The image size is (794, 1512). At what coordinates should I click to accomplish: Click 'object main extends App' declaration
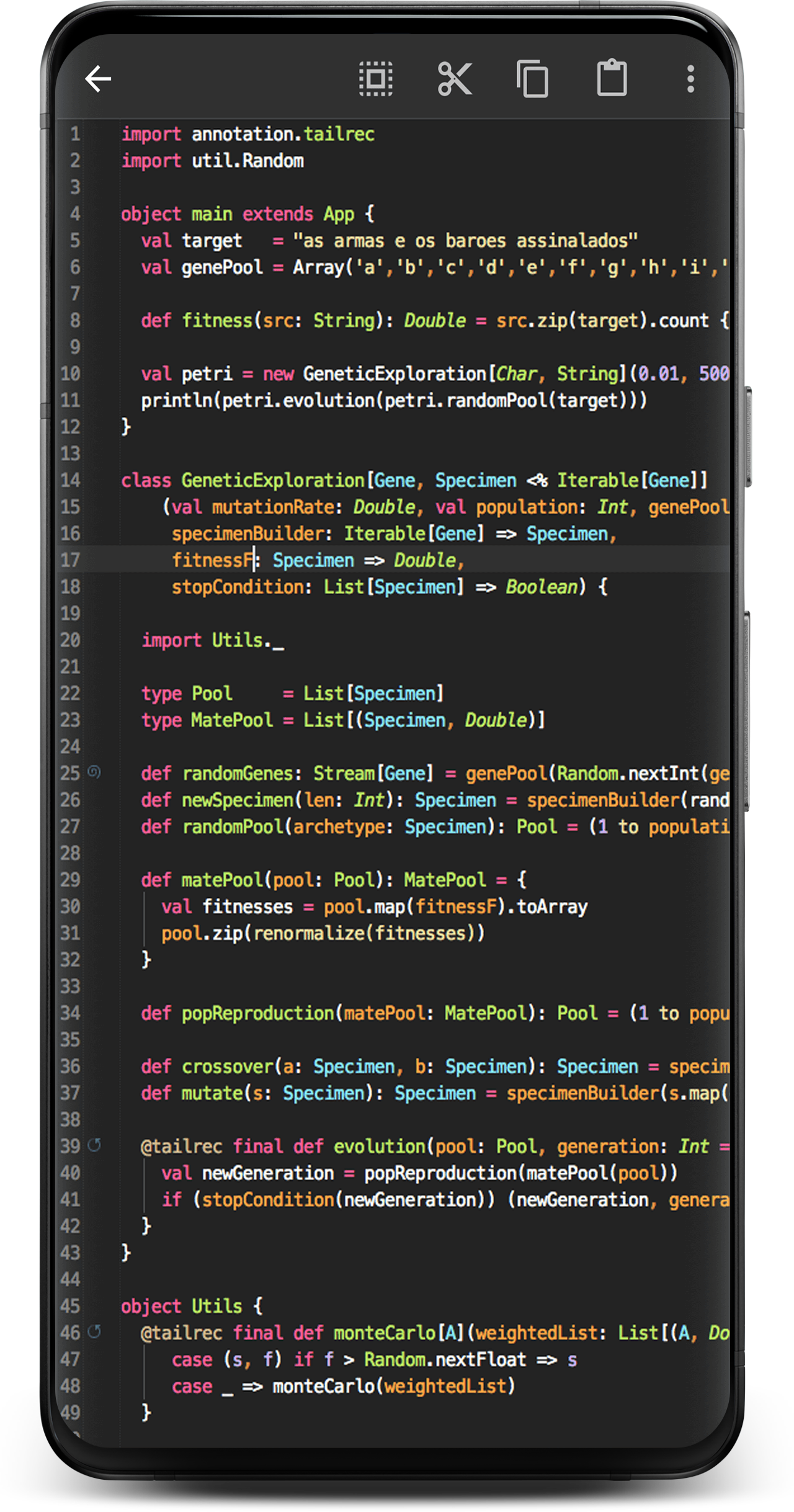238,215
